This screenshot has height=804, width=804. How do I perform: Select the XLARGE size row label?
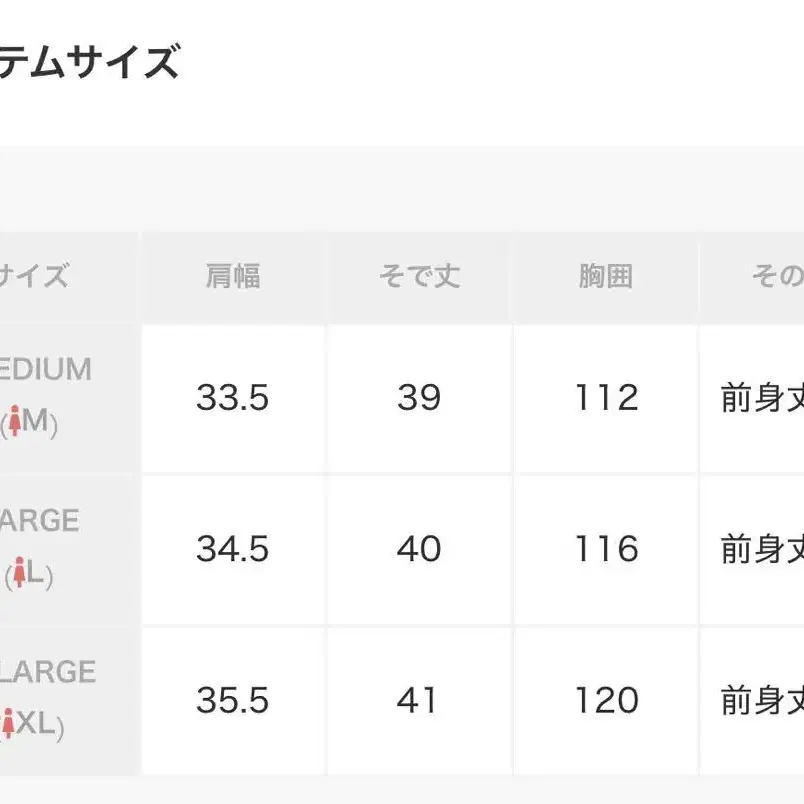pos(48,672)
